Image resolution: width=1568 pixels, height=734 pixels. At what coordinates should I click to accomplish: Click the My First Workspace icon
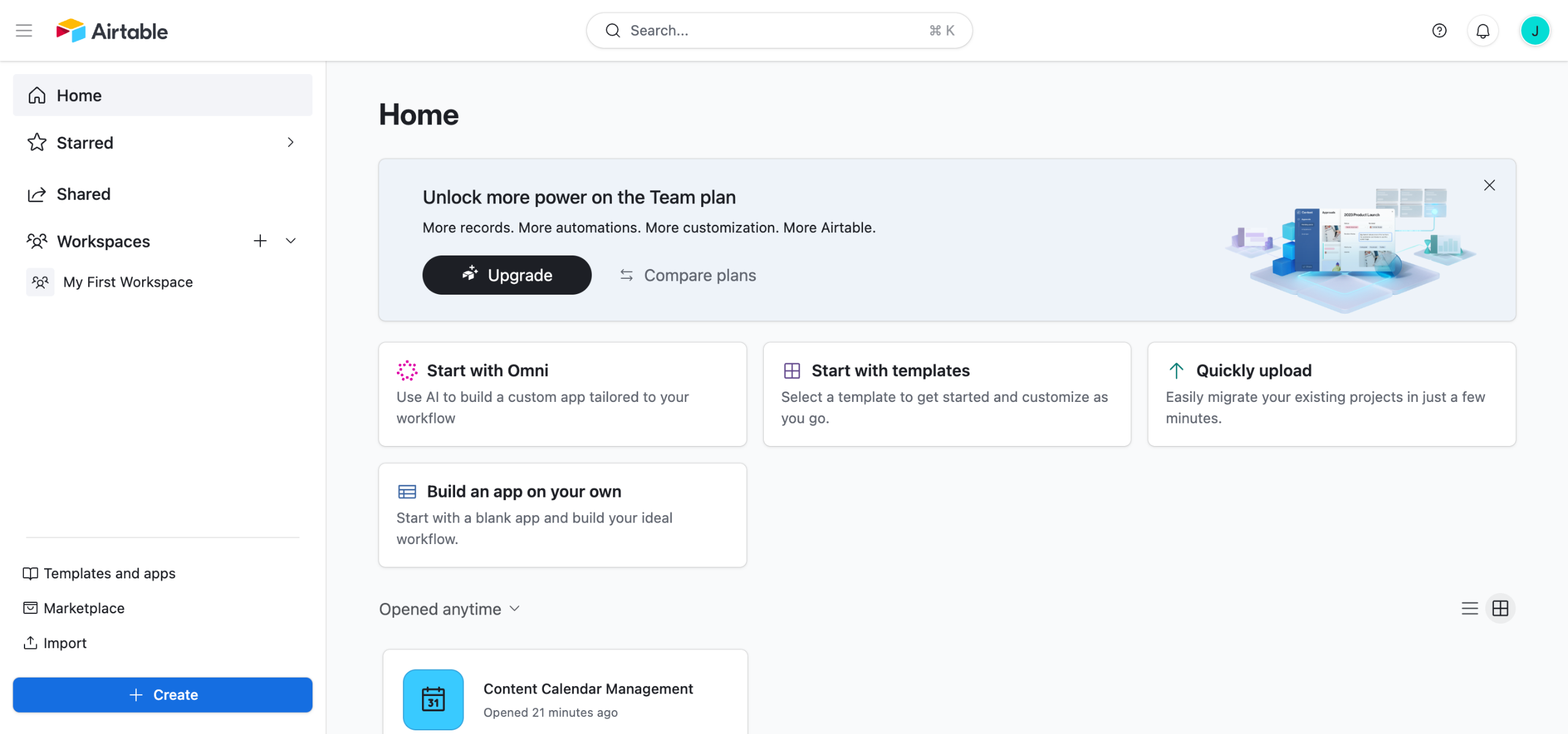(40, 282)
